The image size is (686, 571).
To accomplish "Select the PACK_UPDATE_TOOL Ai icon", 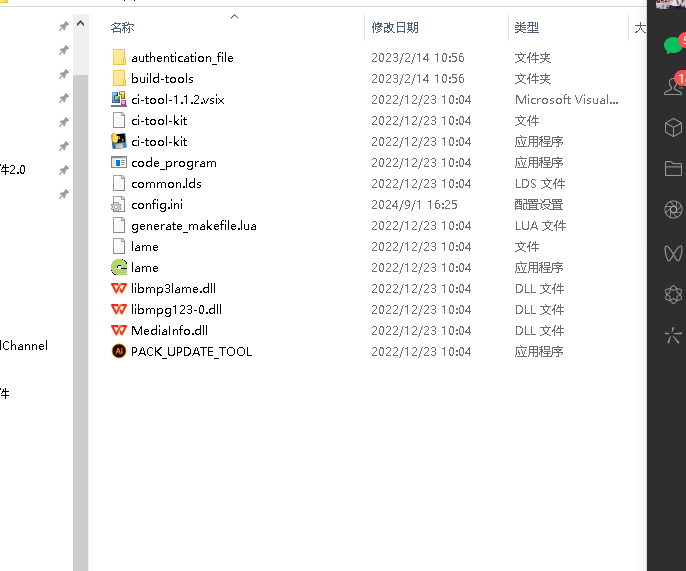I will click(119, 351).
